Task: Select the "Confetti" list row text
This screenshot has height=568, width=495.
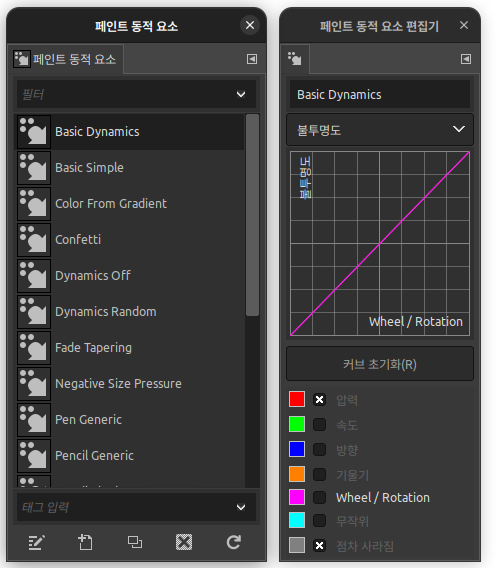Action: [x=78, y=239]
